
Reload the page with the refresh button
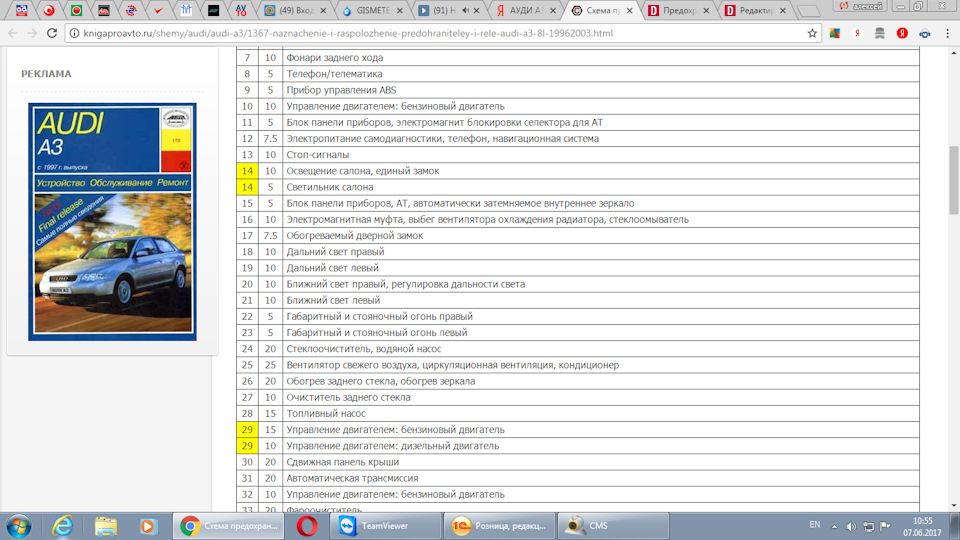[x=52, y=33]
